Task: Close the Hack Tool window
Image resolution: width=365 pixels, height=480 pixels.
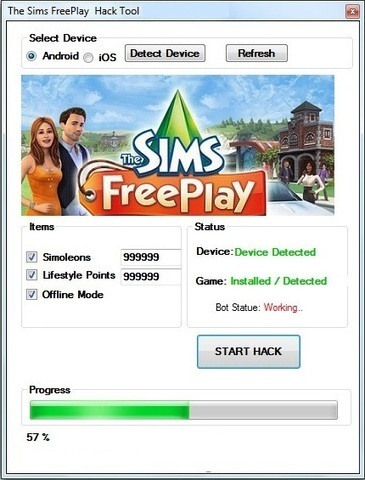Action: [352, 12]
